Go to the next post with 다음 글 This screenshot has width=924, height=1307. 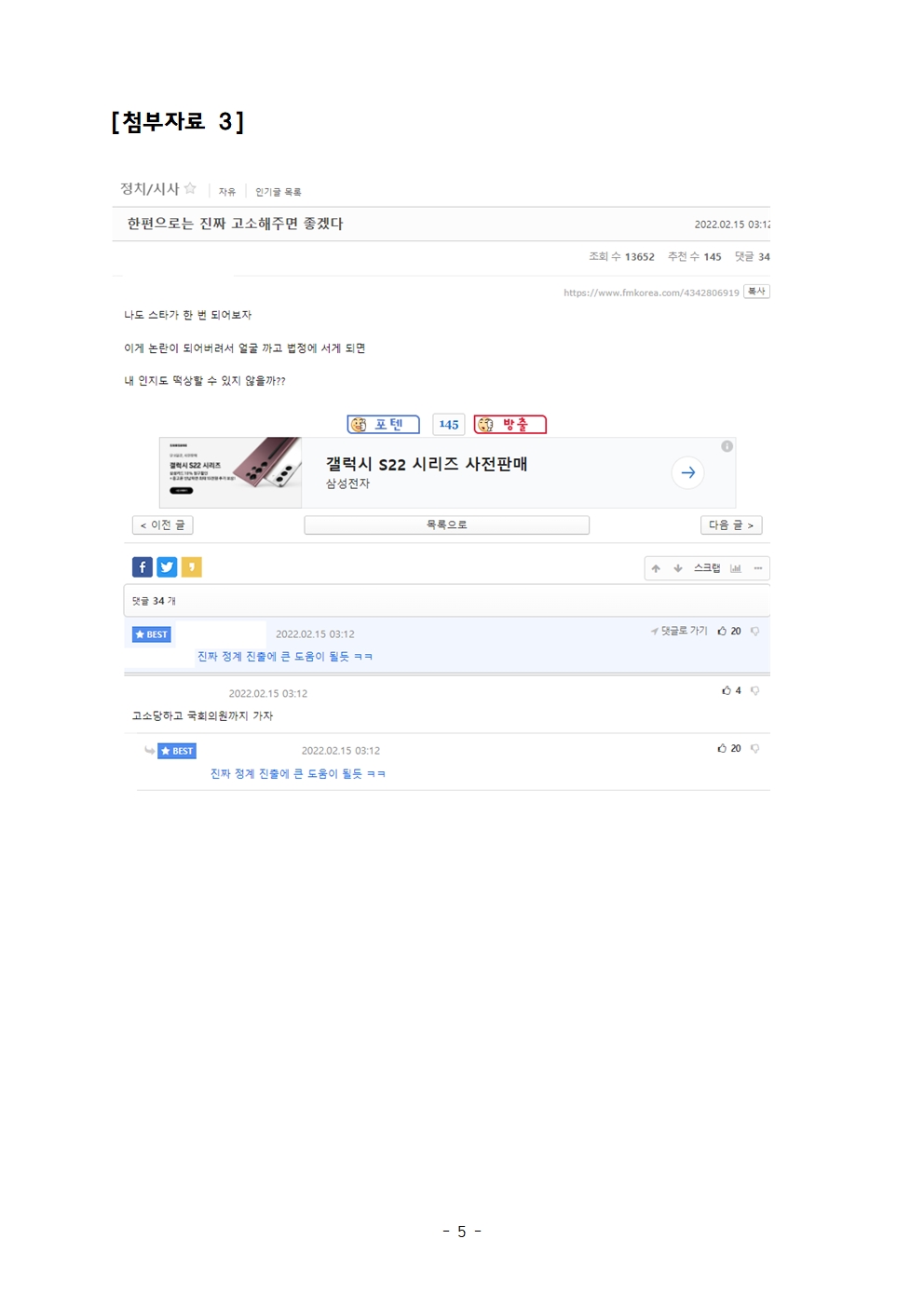731,525
